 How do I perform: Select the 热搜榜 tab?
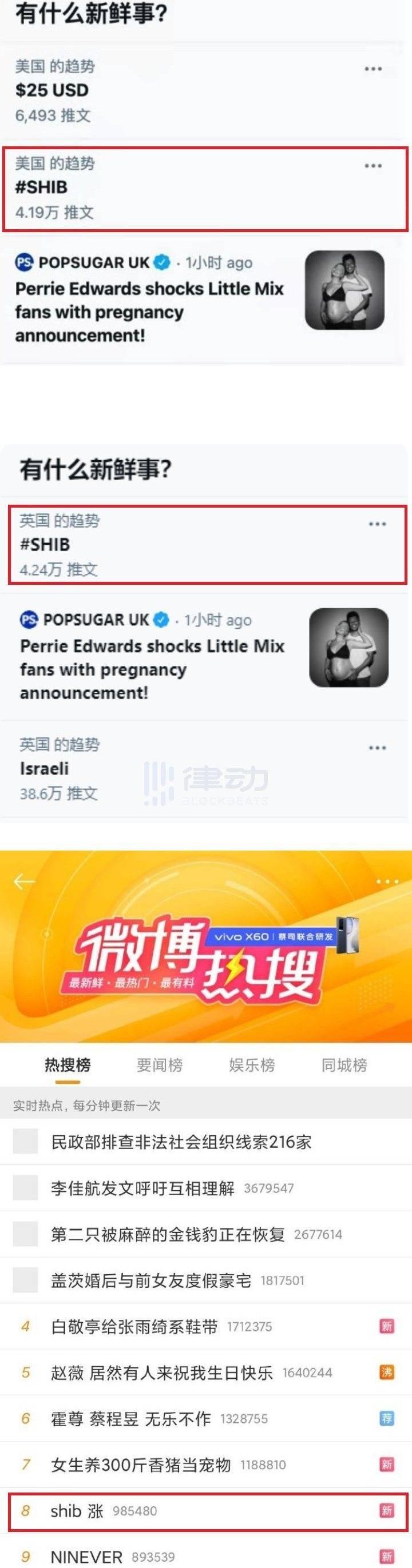click(68, 1064)
